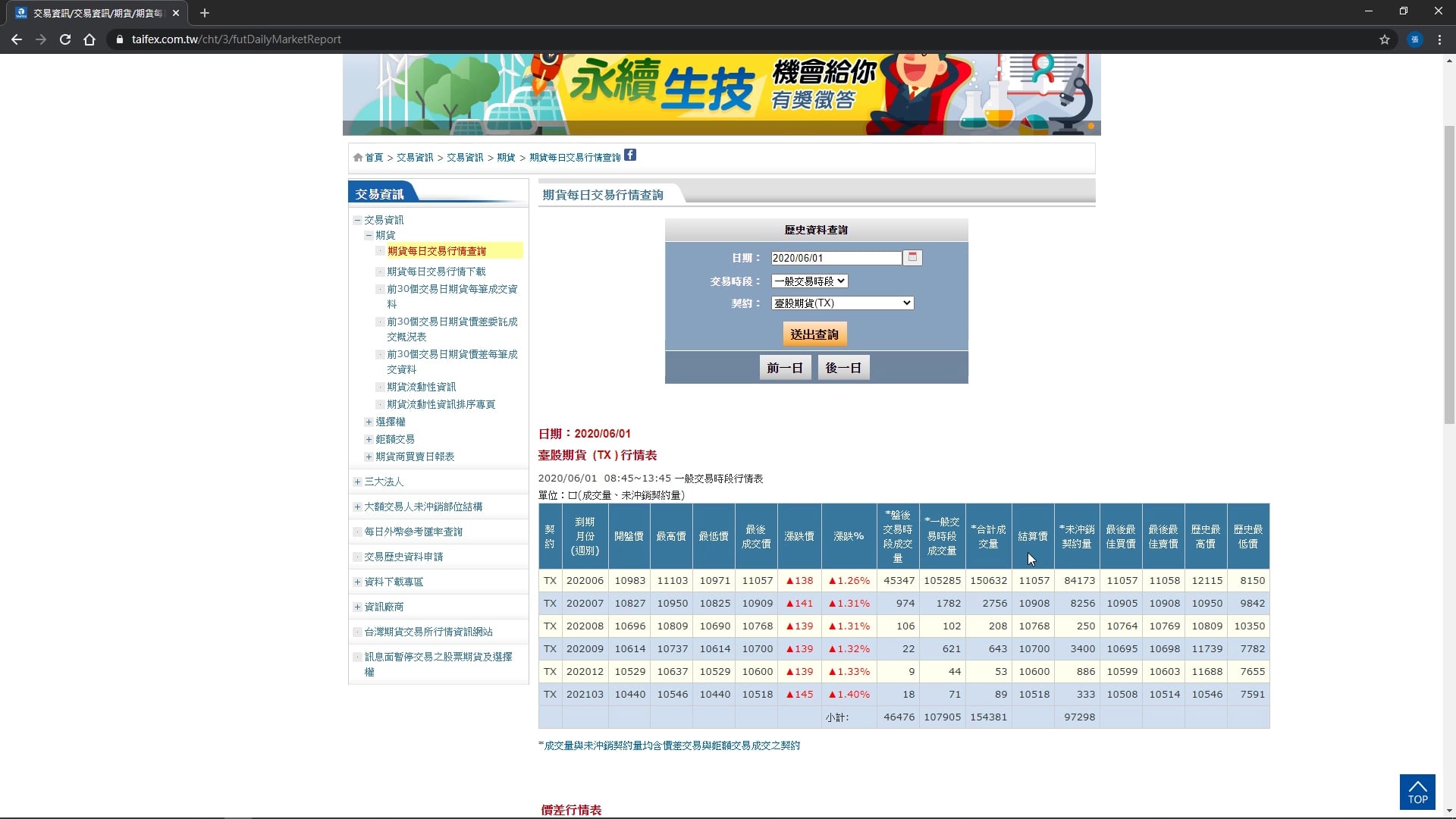The image size is (1456, 819).
Task: Select 期貨每日交易行情下載 in the sidebar
Action: pyautogui.click(x=436, y=271)
